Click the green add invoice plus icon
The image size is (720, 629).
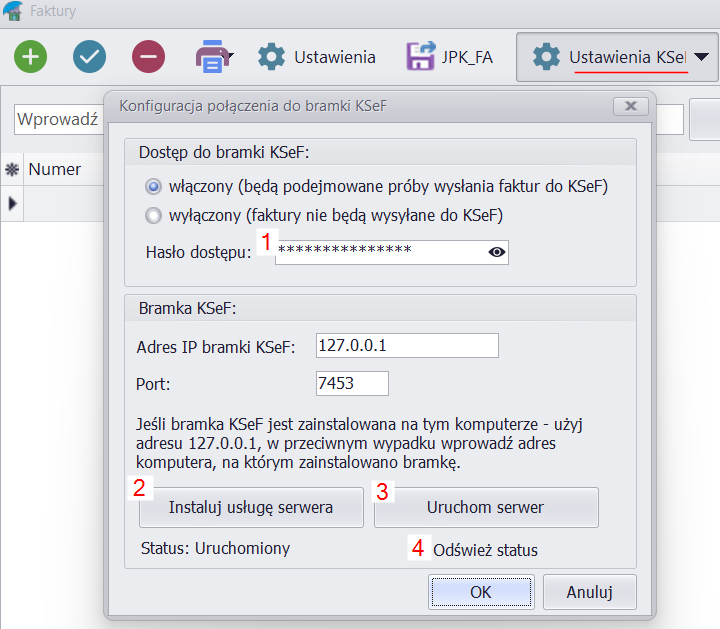point(30,57)
